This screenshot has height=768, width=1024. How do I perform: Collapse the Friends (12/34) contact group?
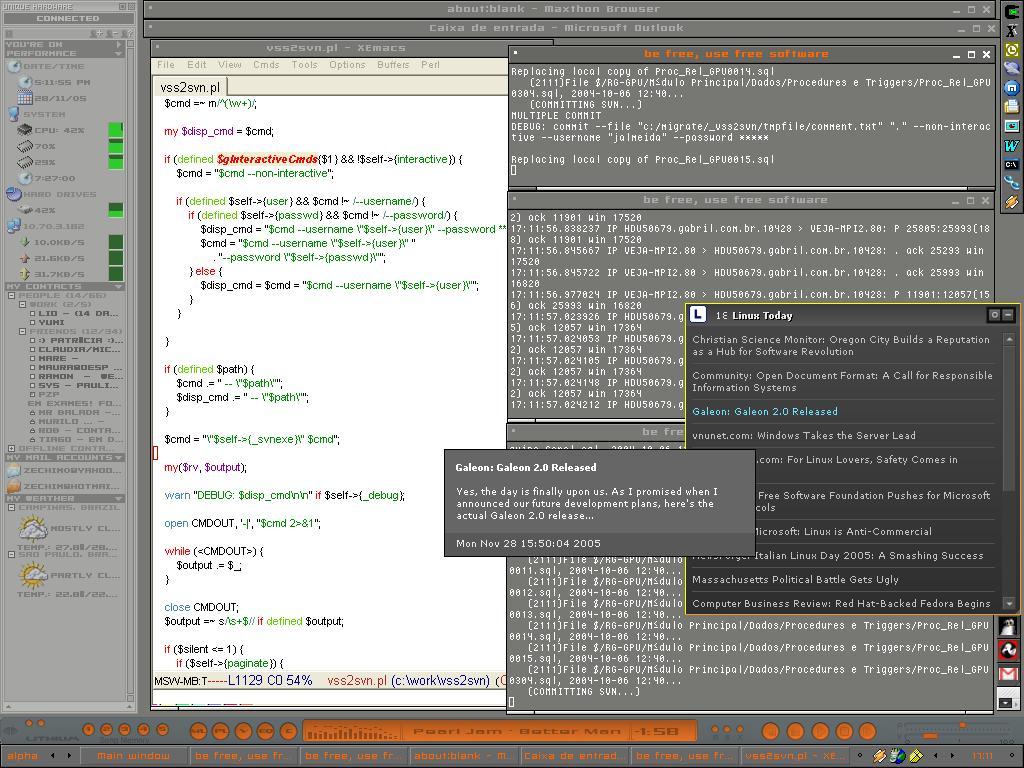pyautogui.click(x=22, y=332)
